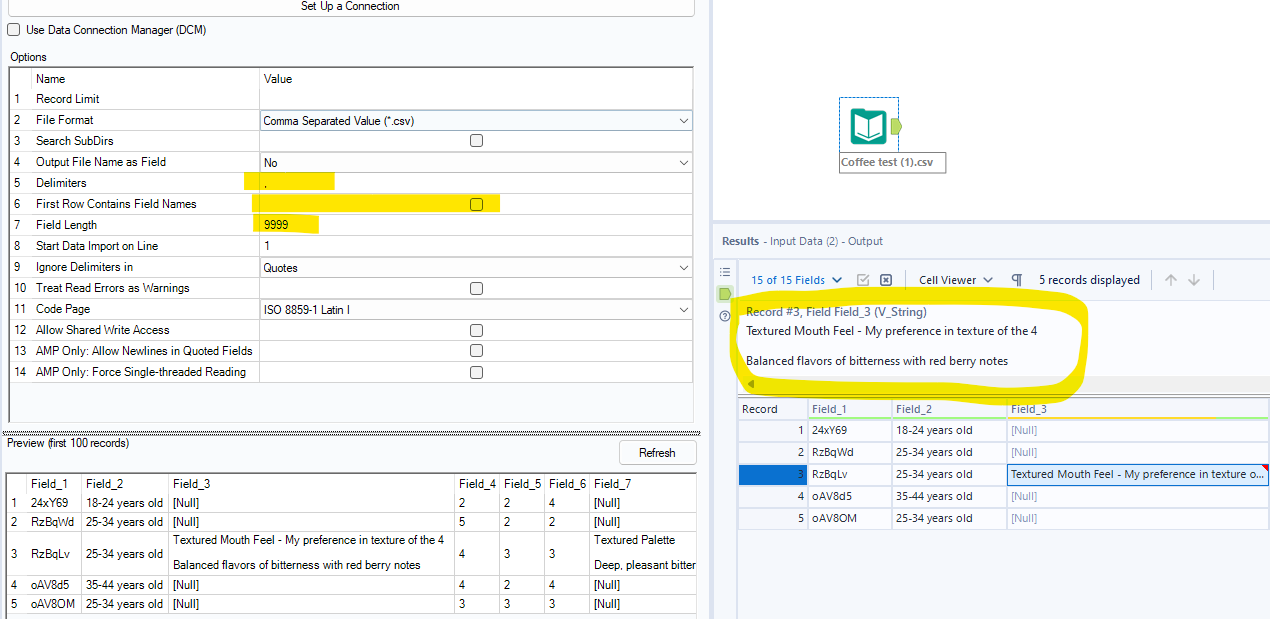Image resolution: width=1270 pixels, height=619 pixels.
Task: Click the metadata list icon atop Results sidebar
Action: 725,271
